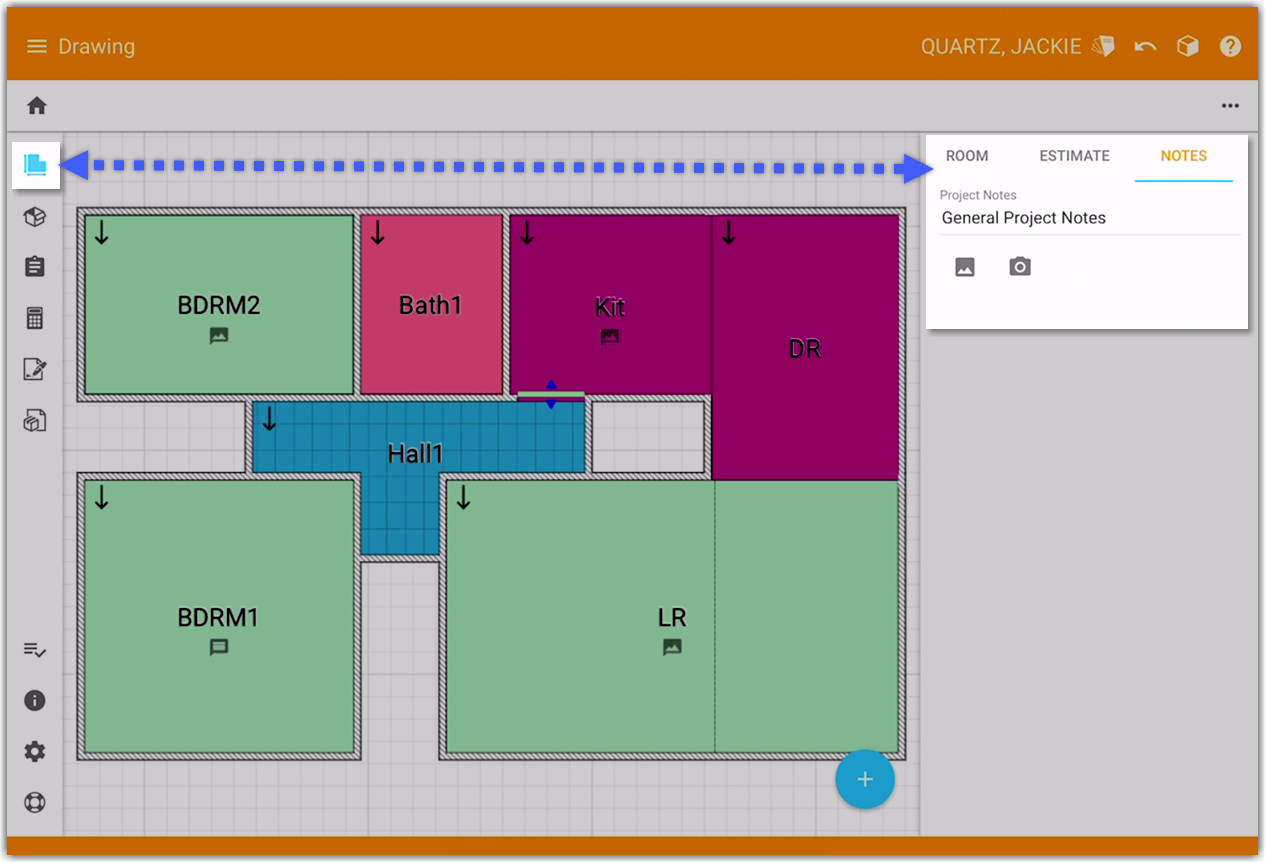The image size is (1266, 863).
Task: Open the hamburger navigation menu
Action: (37, 47)
